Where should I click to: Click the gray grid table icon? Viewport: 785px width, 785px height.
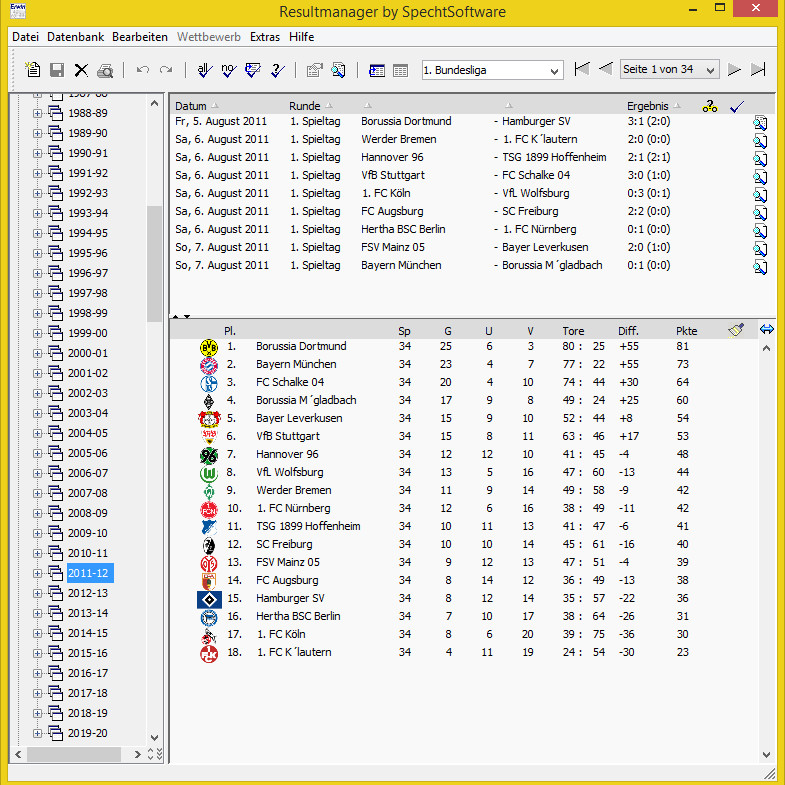(401, 71)
